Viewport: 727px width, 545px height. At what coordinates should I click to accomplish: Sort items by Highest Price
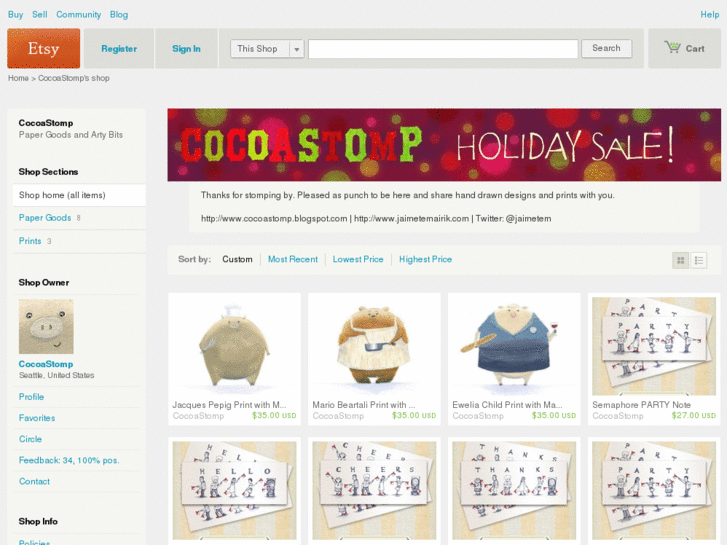click(x=426, y=259)
